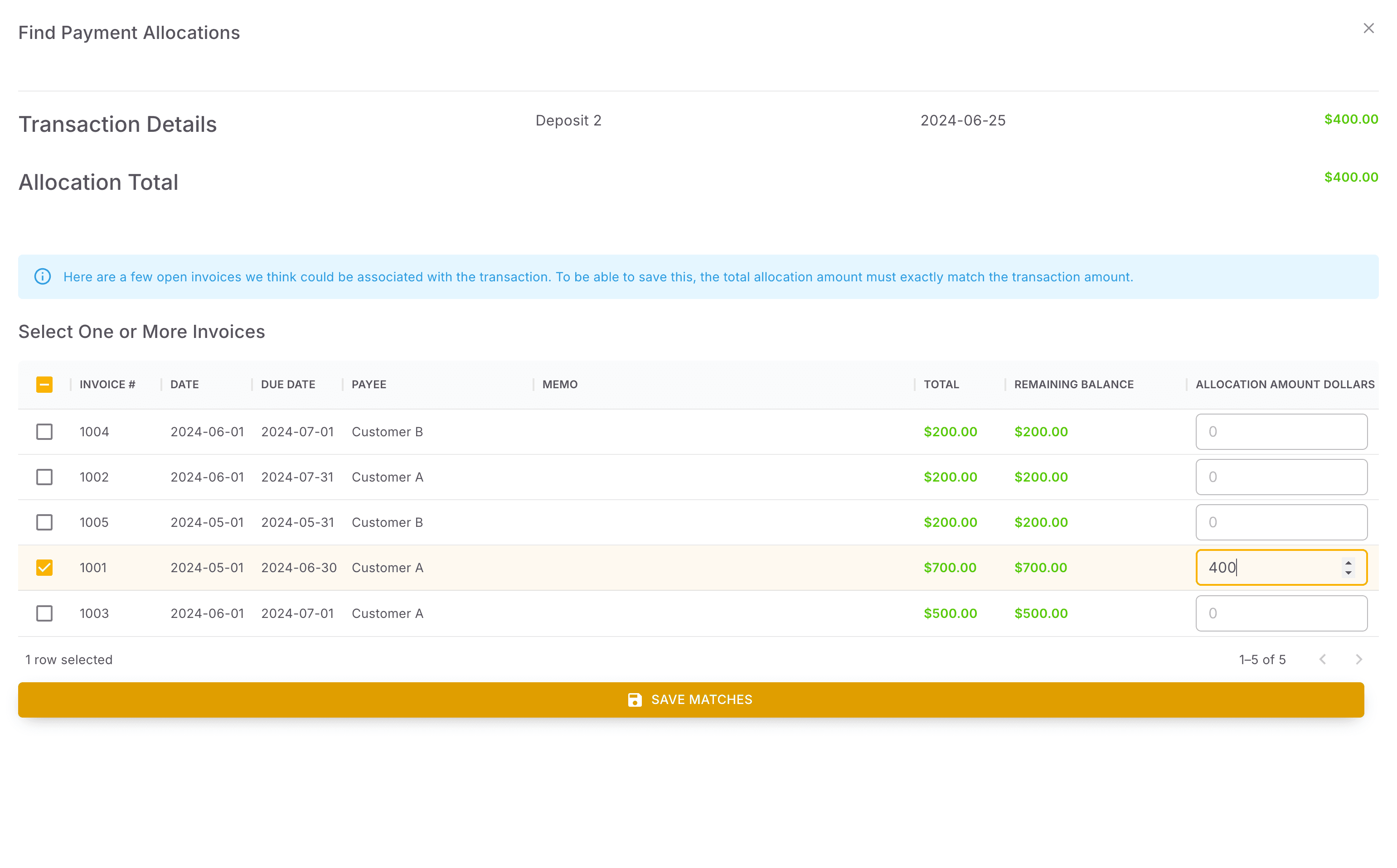Select invoice 1002 checkbox

tap(44, 477)
